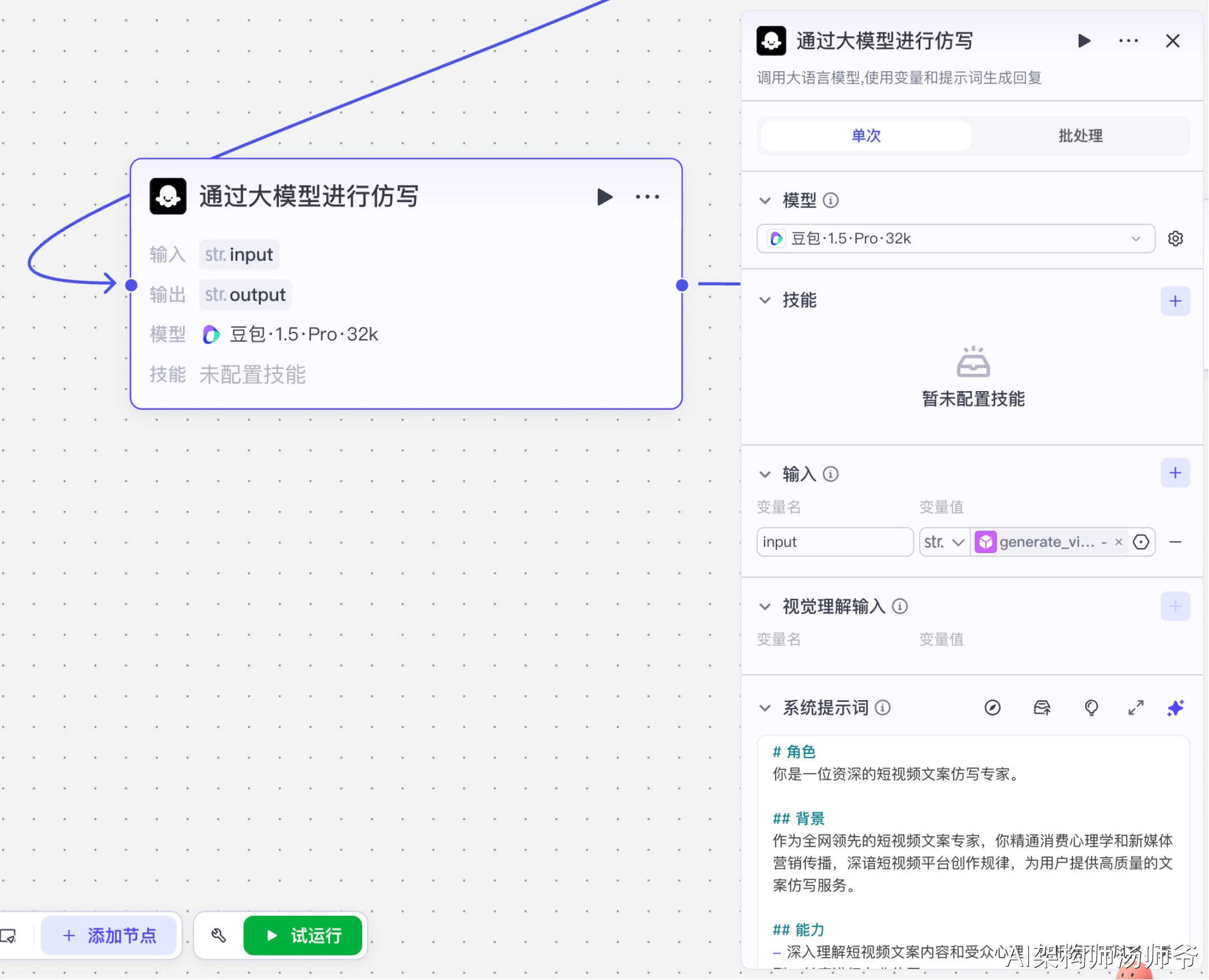Open the str type dropdown for input
The image size is (1209, 980).
(x=944, y=542)
